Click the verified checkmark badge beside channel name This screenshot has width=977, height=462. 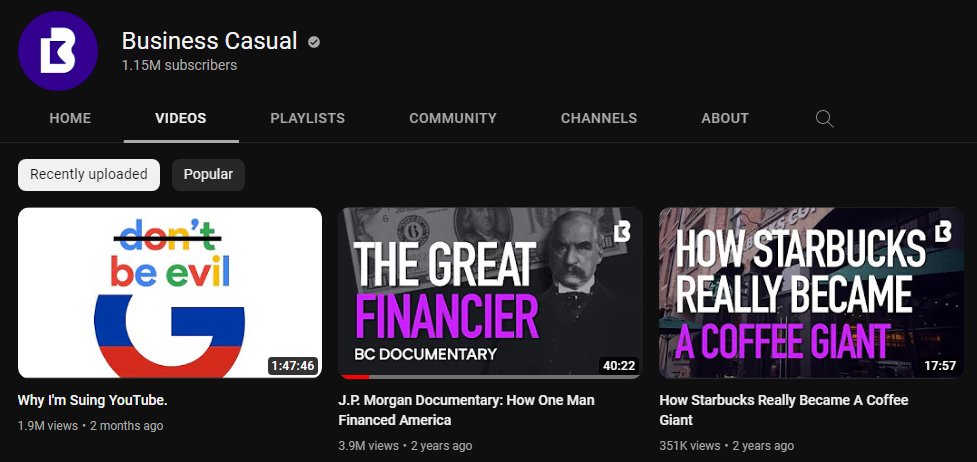point(314,42)
